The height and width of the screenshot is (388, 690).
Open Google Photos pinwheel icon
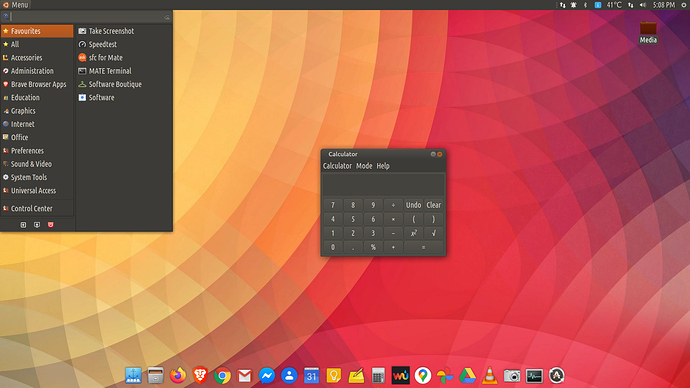(x=445, y=375)
